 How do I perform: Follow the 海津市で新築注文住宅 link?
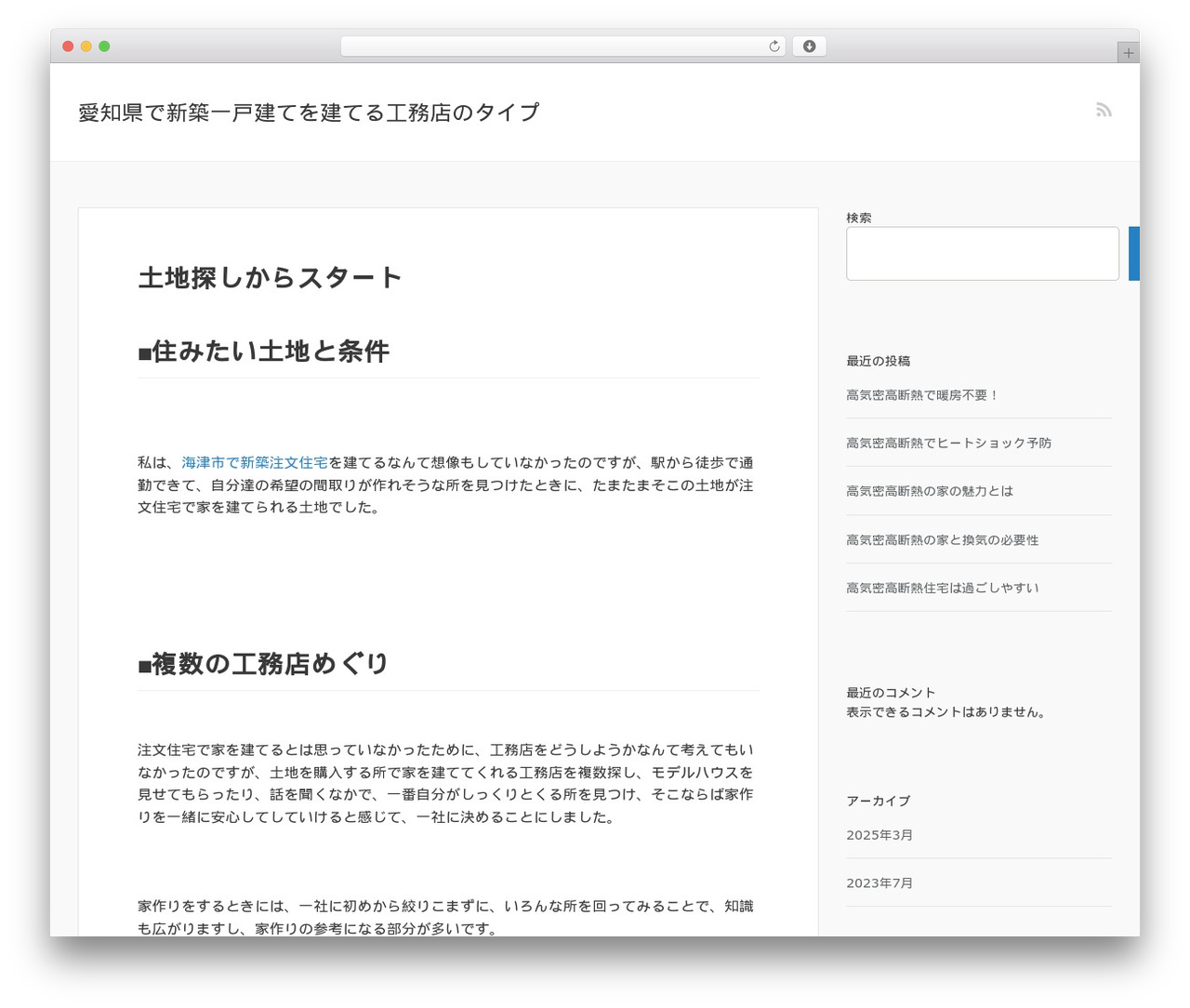[x=255, y=462]
